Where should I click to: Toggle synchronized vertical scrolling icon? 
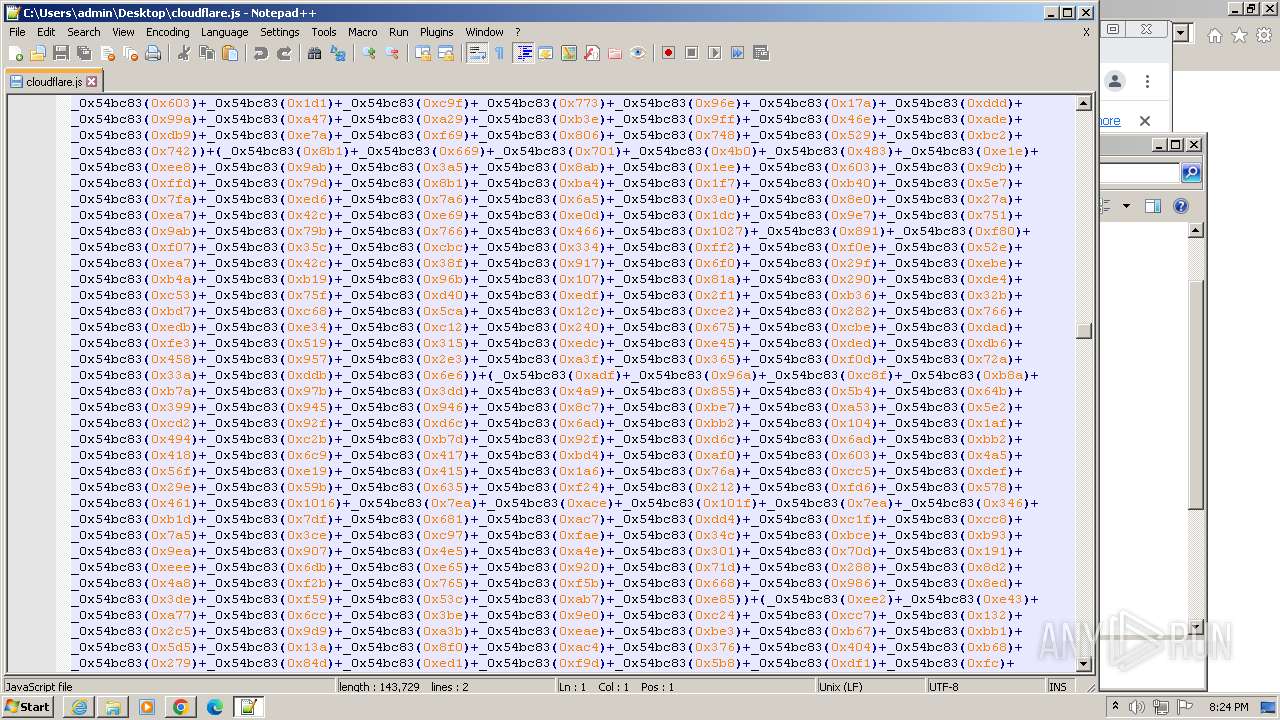tap(423, 53)
